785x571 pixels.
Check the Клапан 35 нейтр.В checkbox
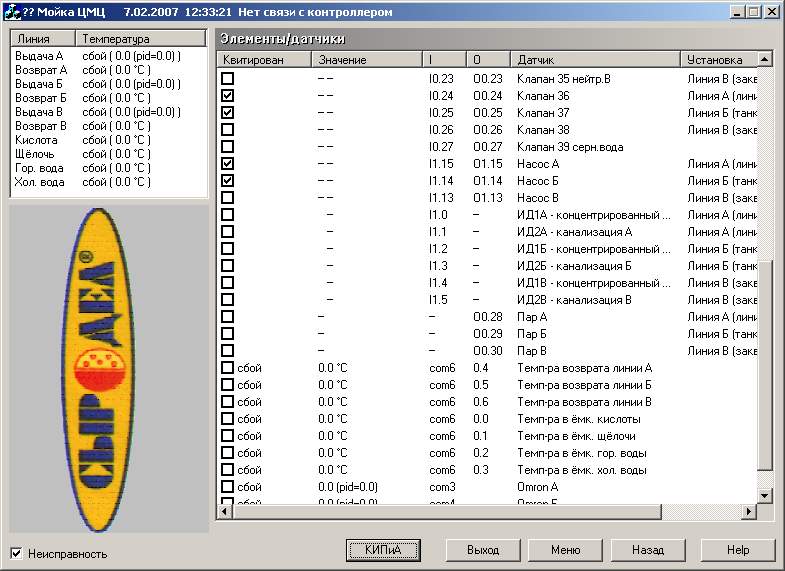click(x=227, y=78)
